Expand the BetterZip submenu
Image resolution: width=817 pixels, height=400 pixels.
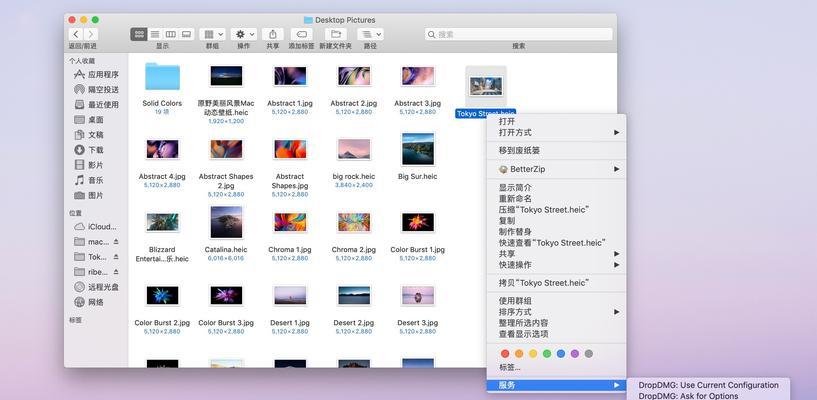pos(556,169)
